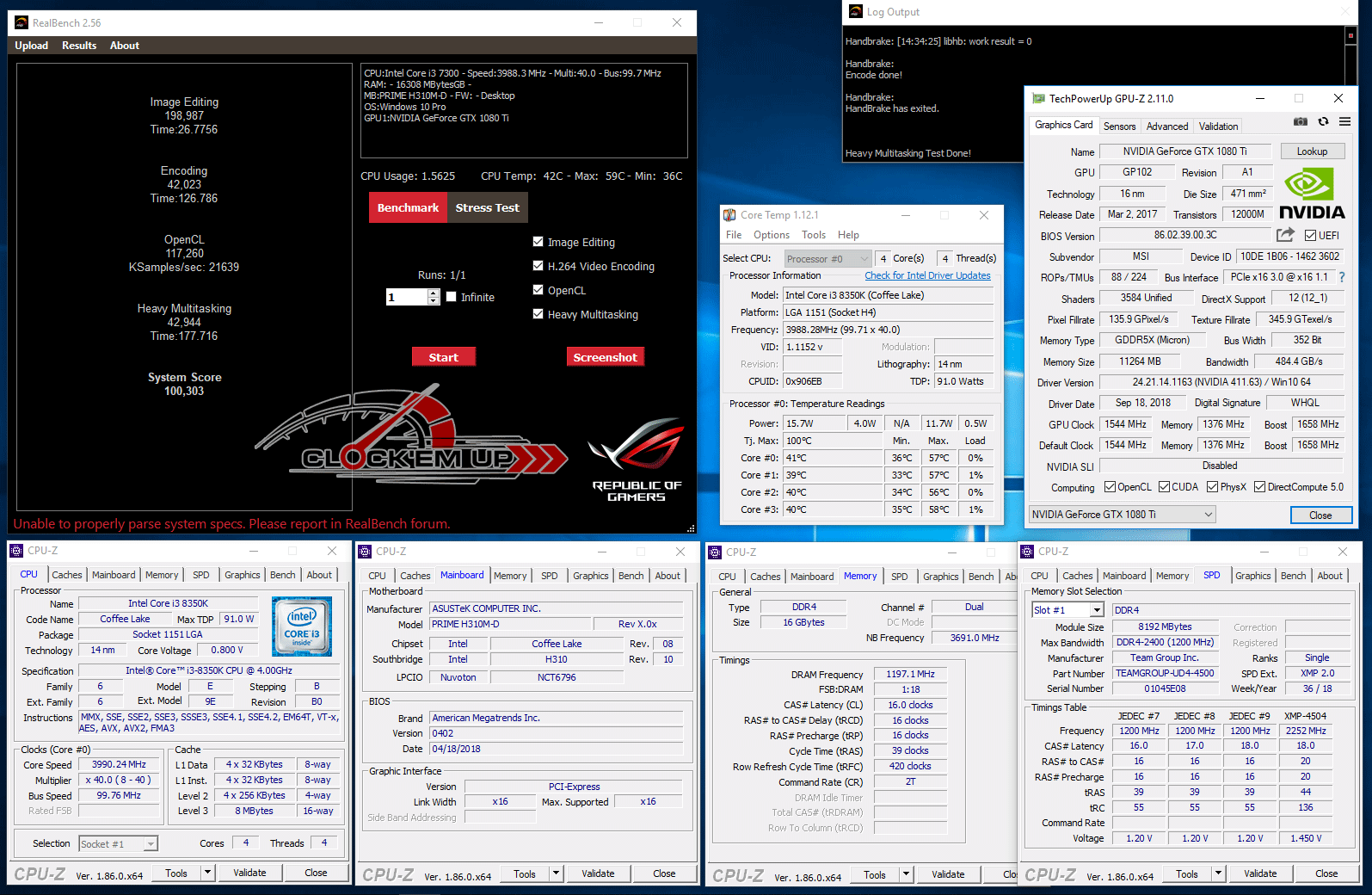Click the Intel Core i3 badge in CPU-Z
The height and width of the screenshot is (895, 1372).
[x=302, y=627]
